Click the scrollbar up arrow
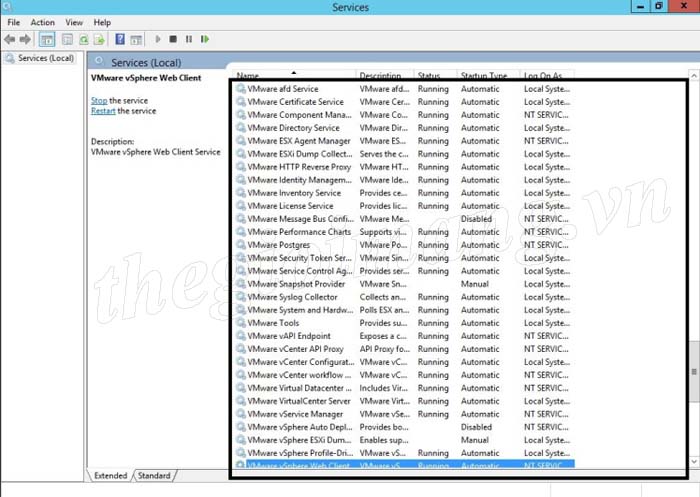 pos(694,76)
